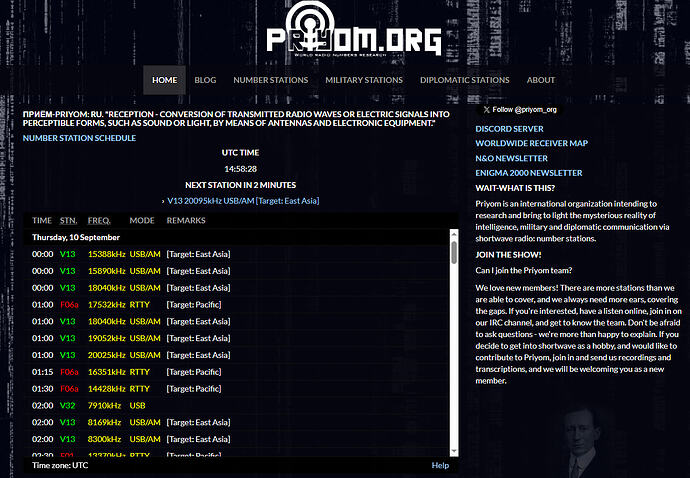This screenshot has height=478, width=690.
Task: Select the V32 7910kHz USB row
Action: 237,405
